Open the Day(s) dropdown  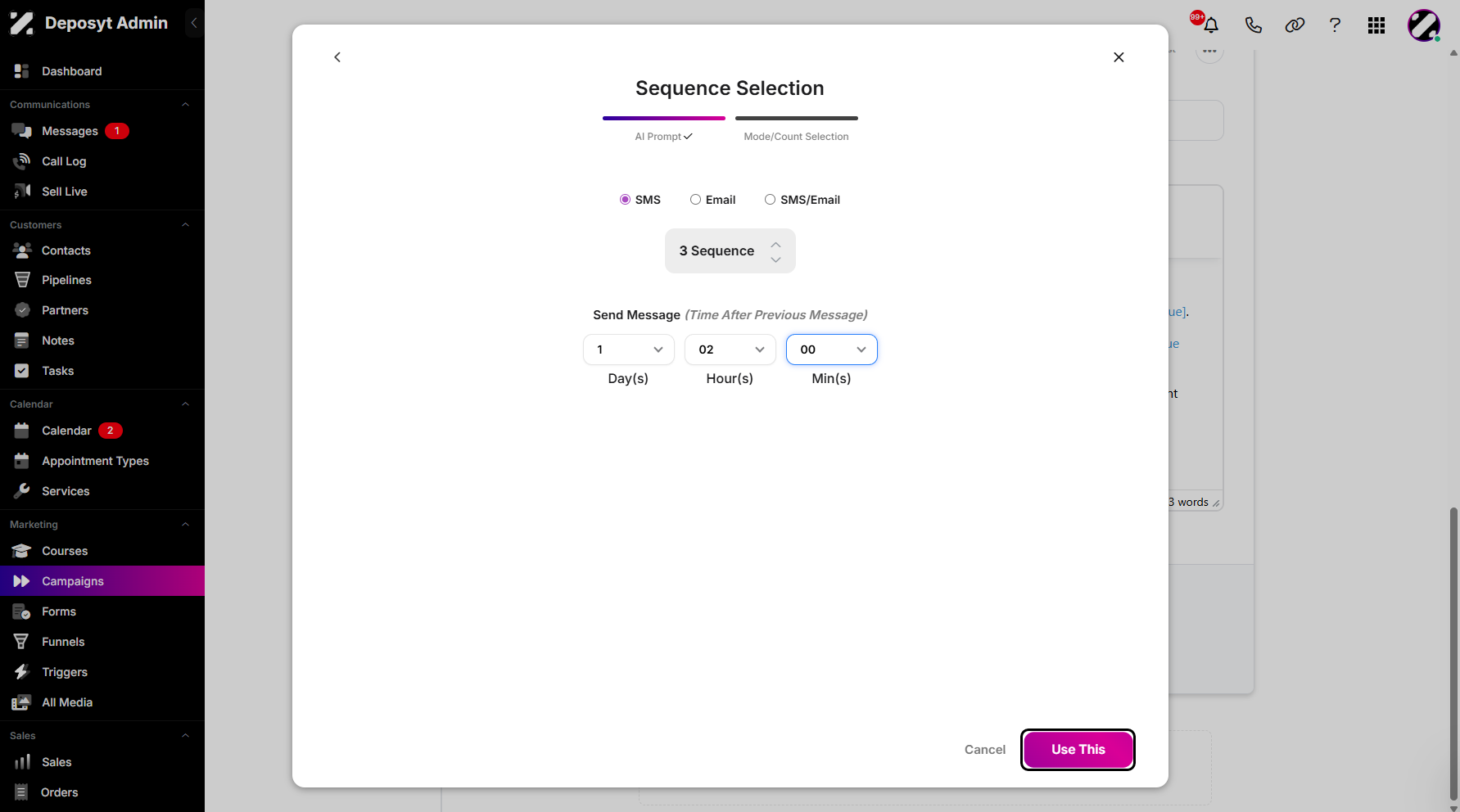629,350
